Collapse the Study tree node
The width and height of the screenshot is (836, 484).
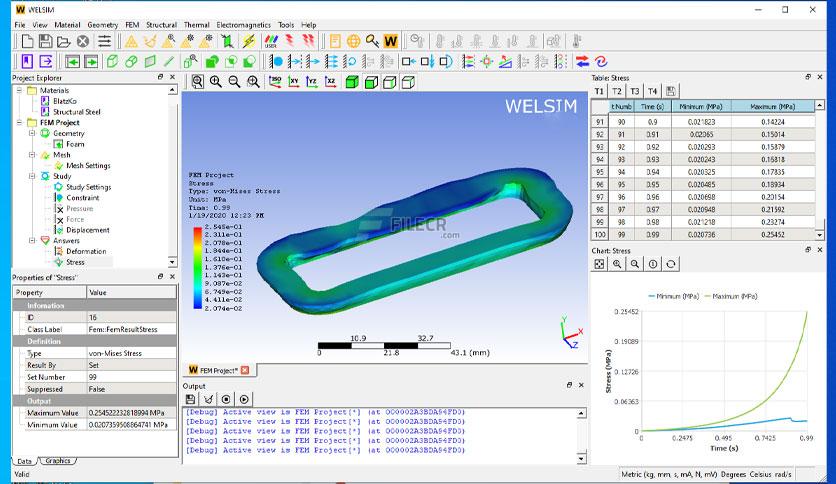click(32, 176)
